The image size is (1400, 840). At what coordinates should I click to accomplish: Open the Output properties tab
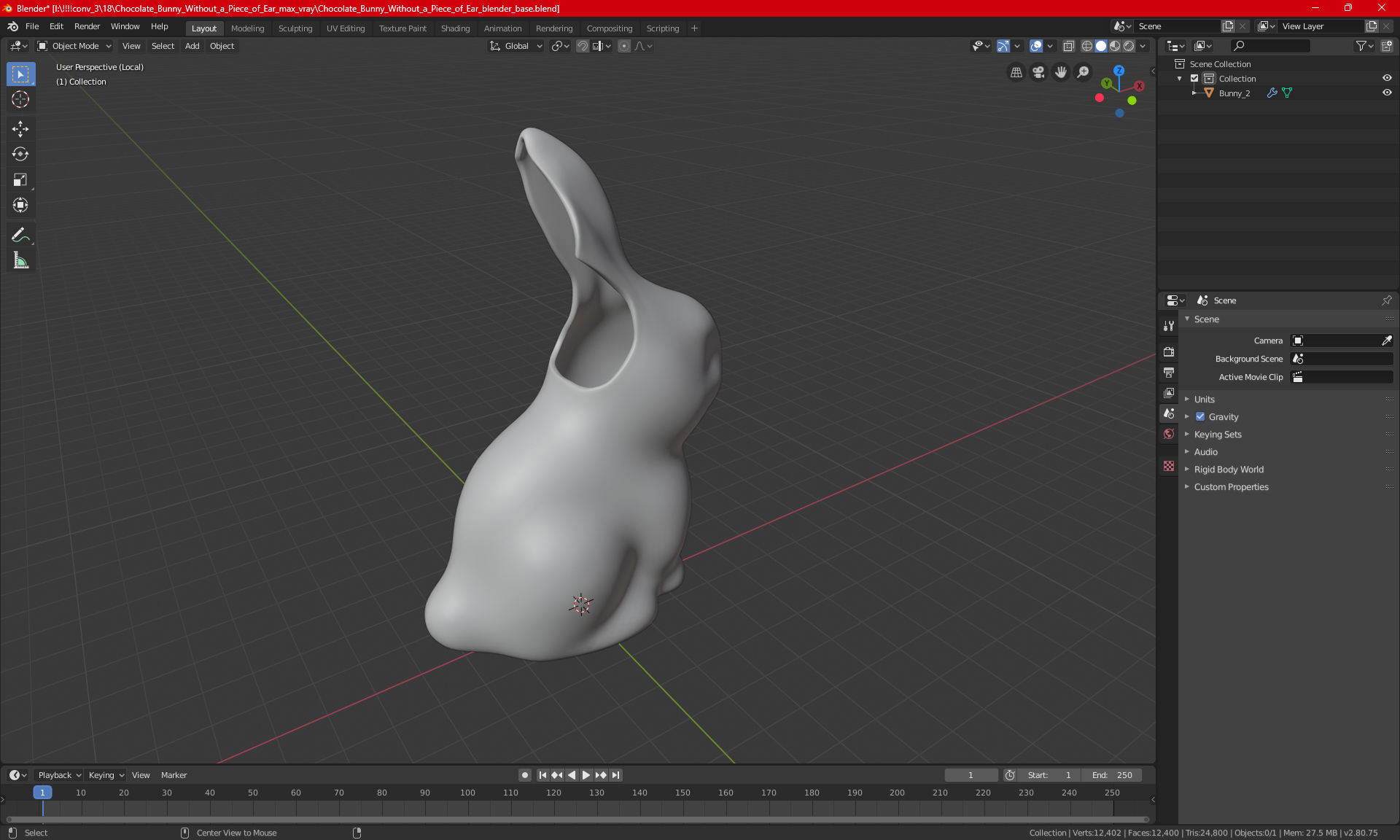(1169, 372)
